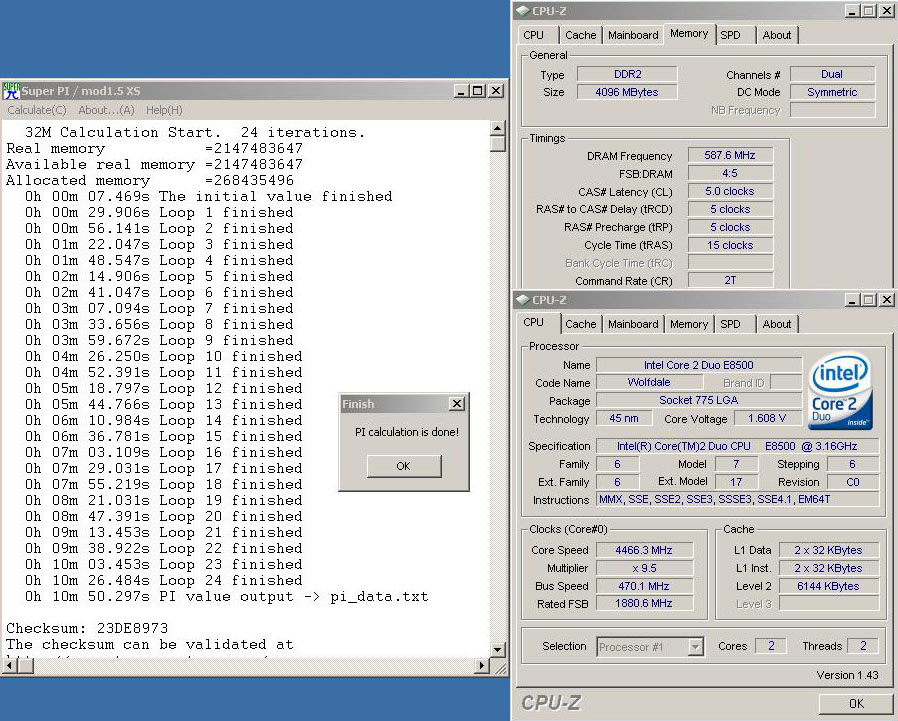Open the About...(A) menu in Super PI
The height and width of the screenshot is (721, 898).
[107, 110]
